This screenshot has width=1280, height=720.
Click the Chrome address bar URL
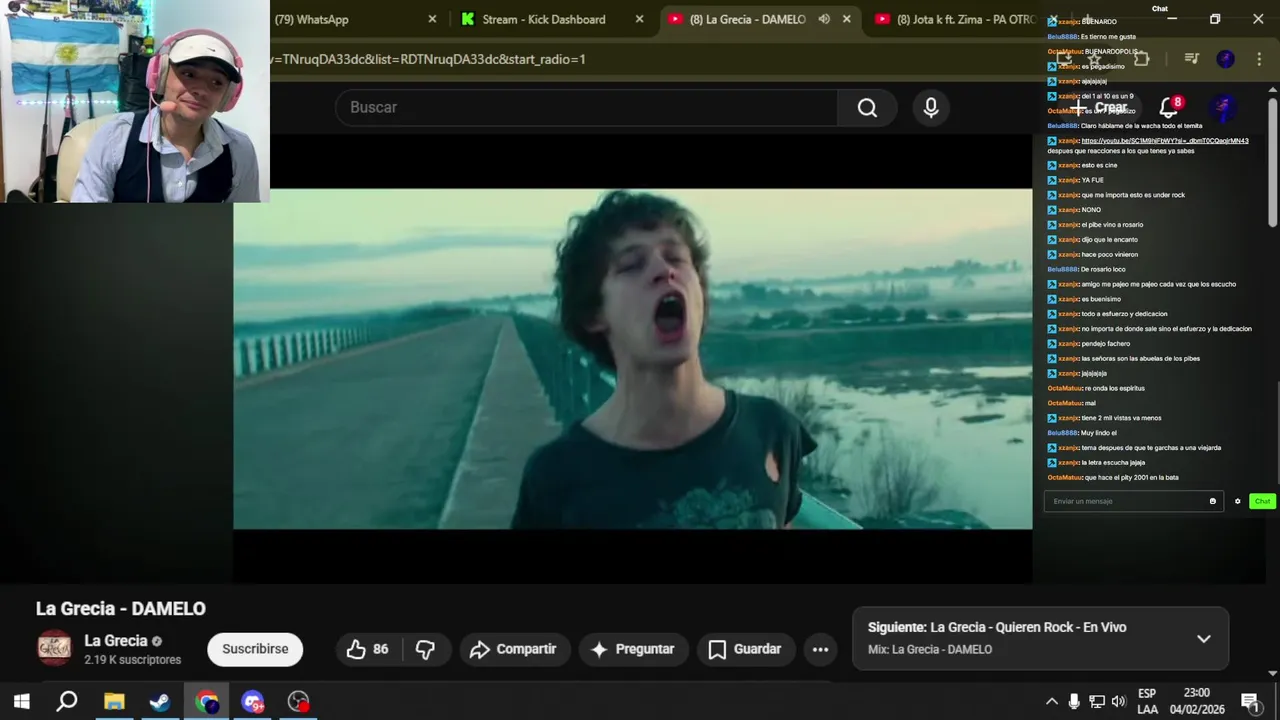tap(428, 59)
